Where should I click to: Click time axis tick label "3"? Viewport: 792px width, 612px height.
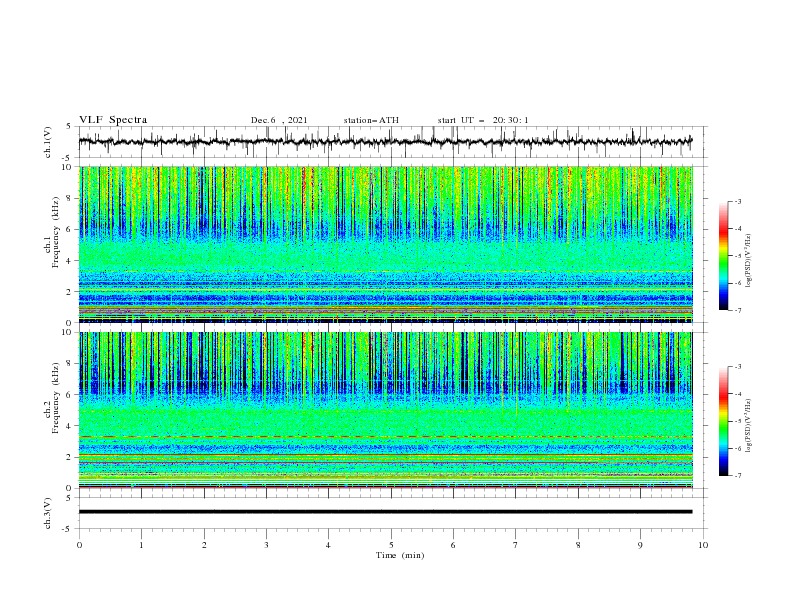click(266, 545)
